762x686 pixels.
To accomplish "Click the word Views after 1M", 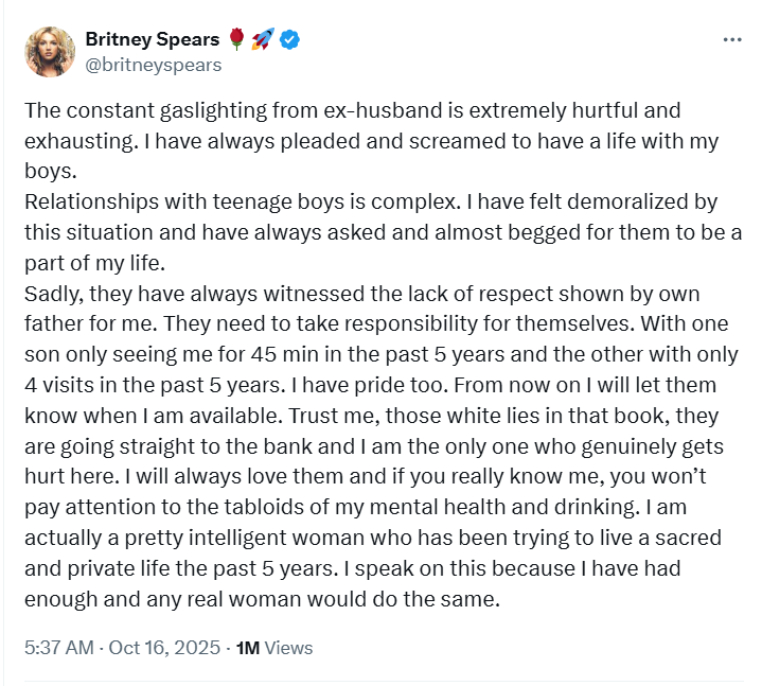I will 289,647.
